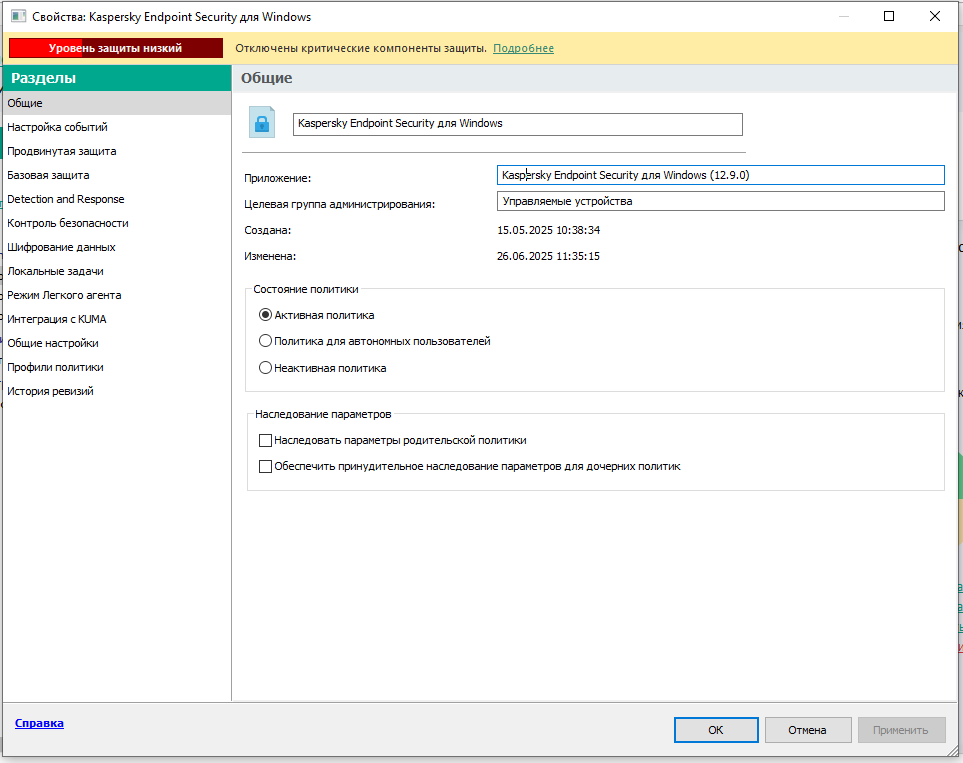Enable Наследовать параметры родительской политики checkbox
Viewport: 963px width, 763px height.
coord(266,440)
